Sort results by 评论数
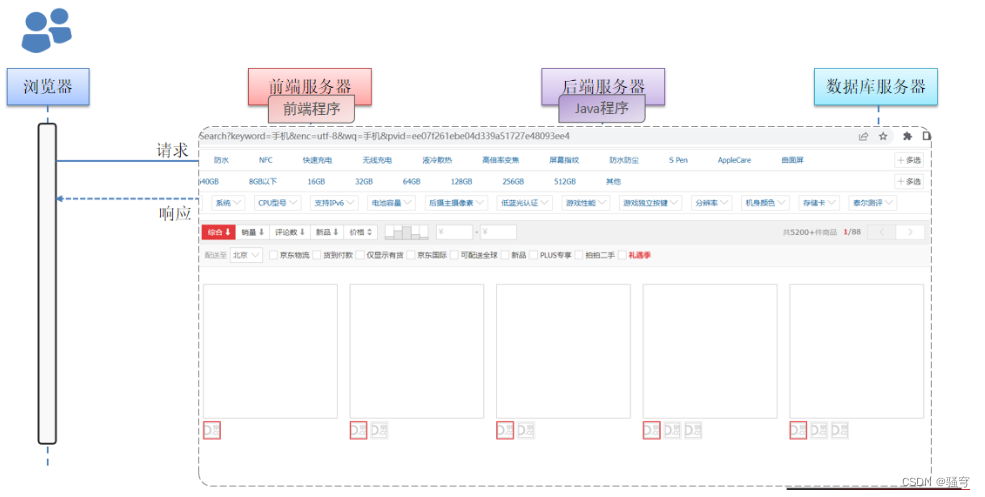985x497 pixels. [290, 232]
